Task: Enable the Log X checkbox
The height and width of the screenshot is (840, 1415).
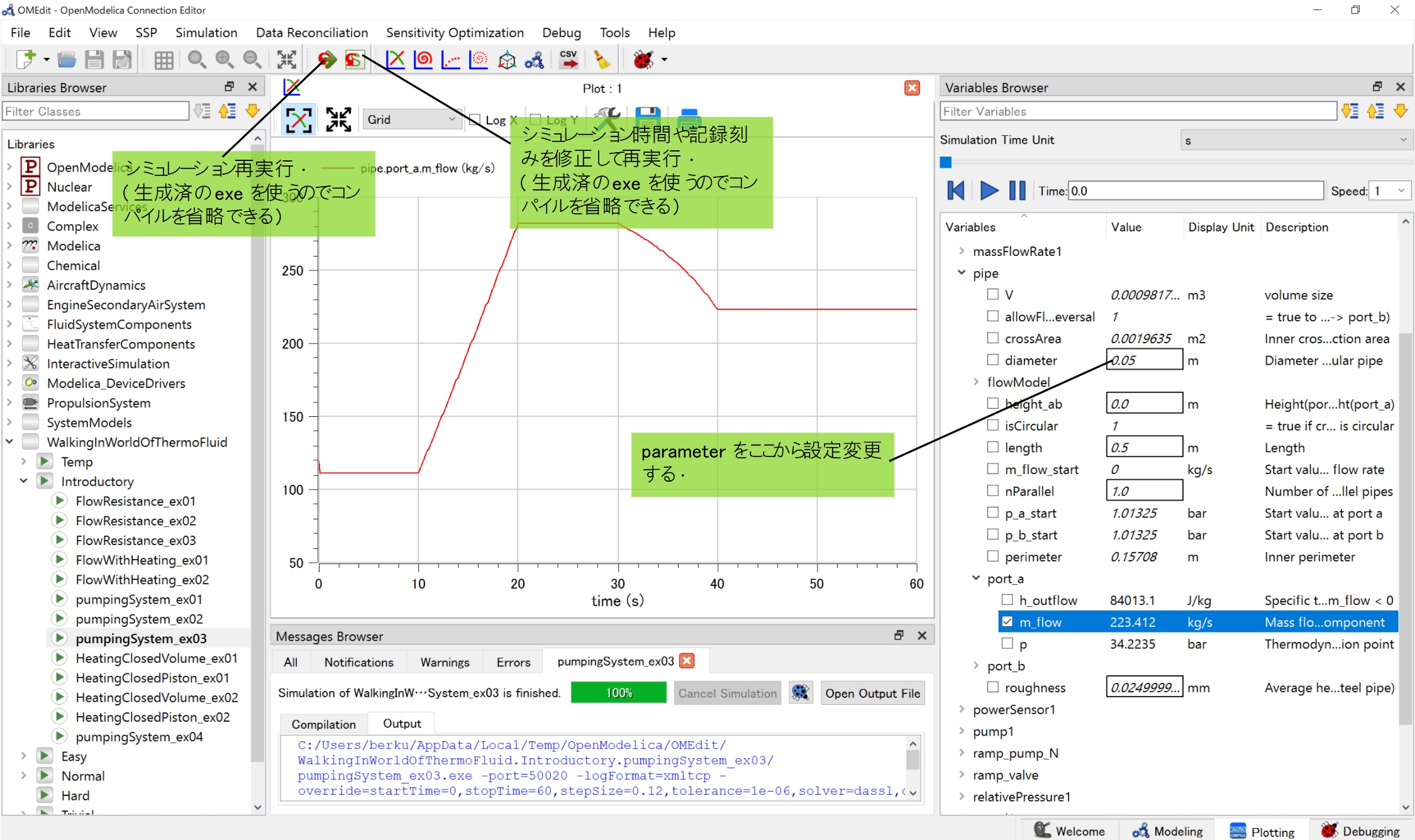Action: click(475, 119)
